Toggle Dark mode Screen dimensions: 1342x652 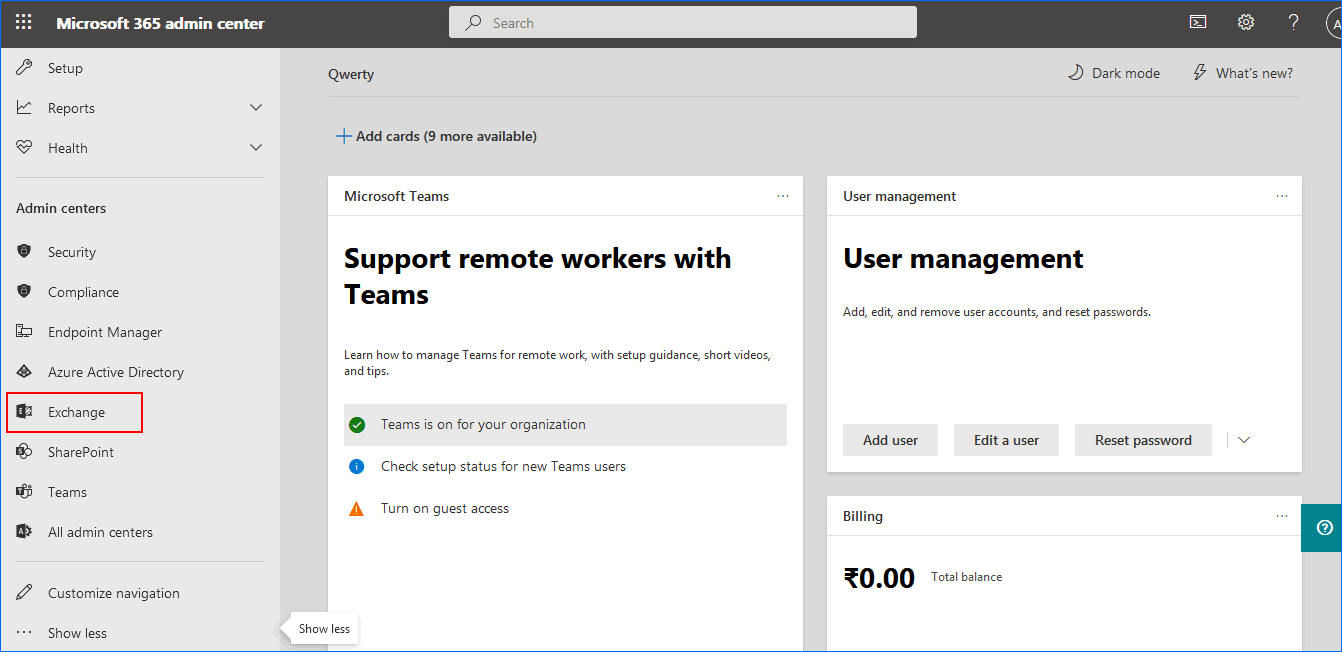(1114, 73)
